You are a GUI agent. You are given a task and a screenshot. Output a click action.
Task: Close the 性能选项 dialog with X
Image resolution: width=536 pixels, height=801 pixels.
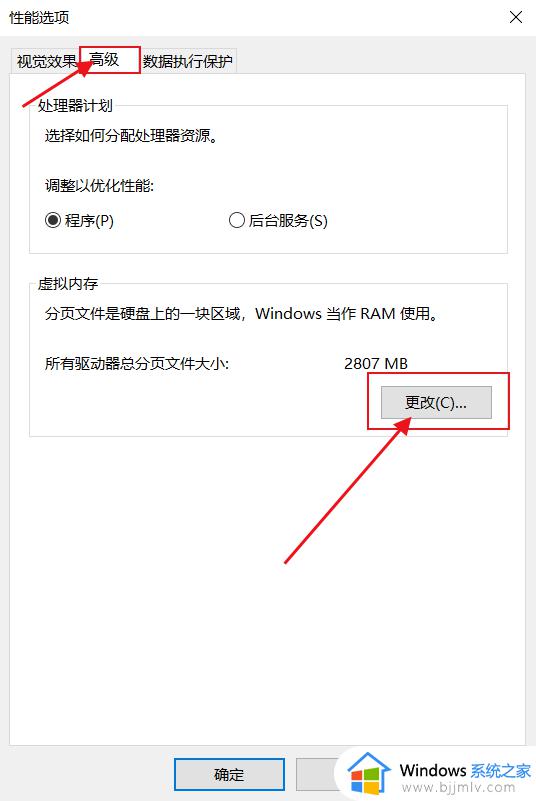[516, 17]
